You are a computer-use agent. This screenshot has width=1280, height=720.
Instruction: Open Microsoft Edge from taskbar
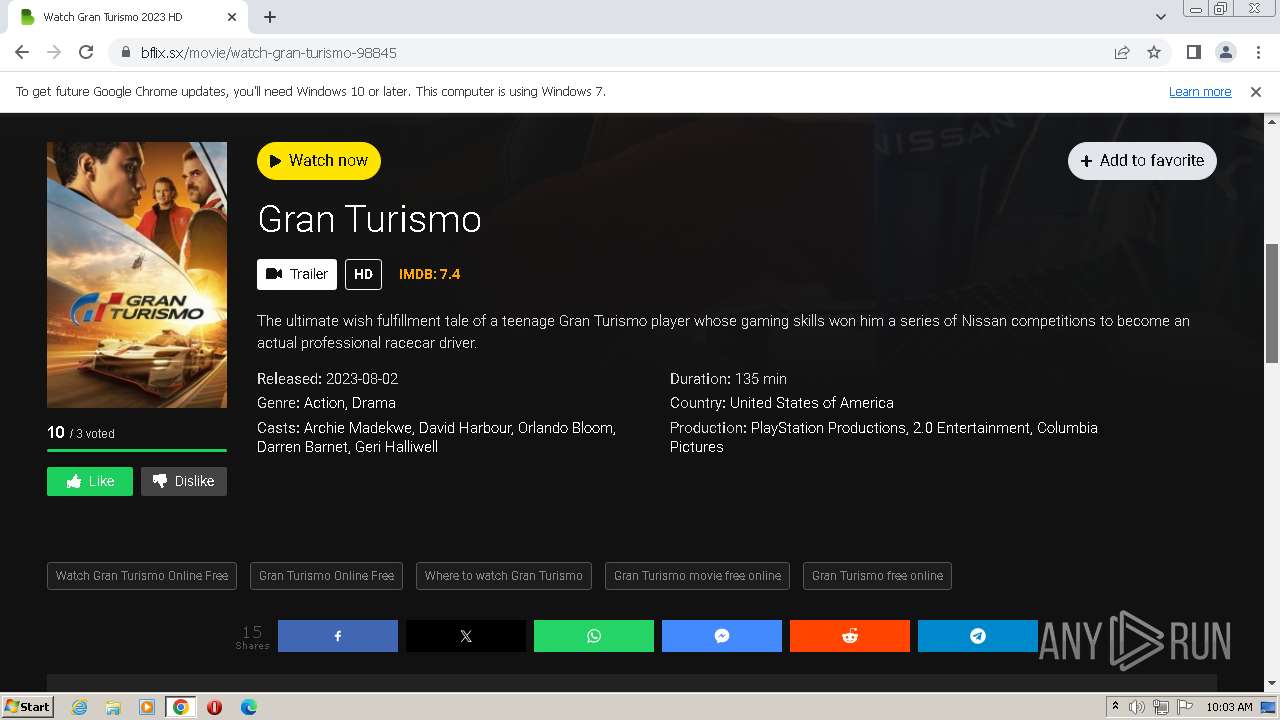point(249,707)
